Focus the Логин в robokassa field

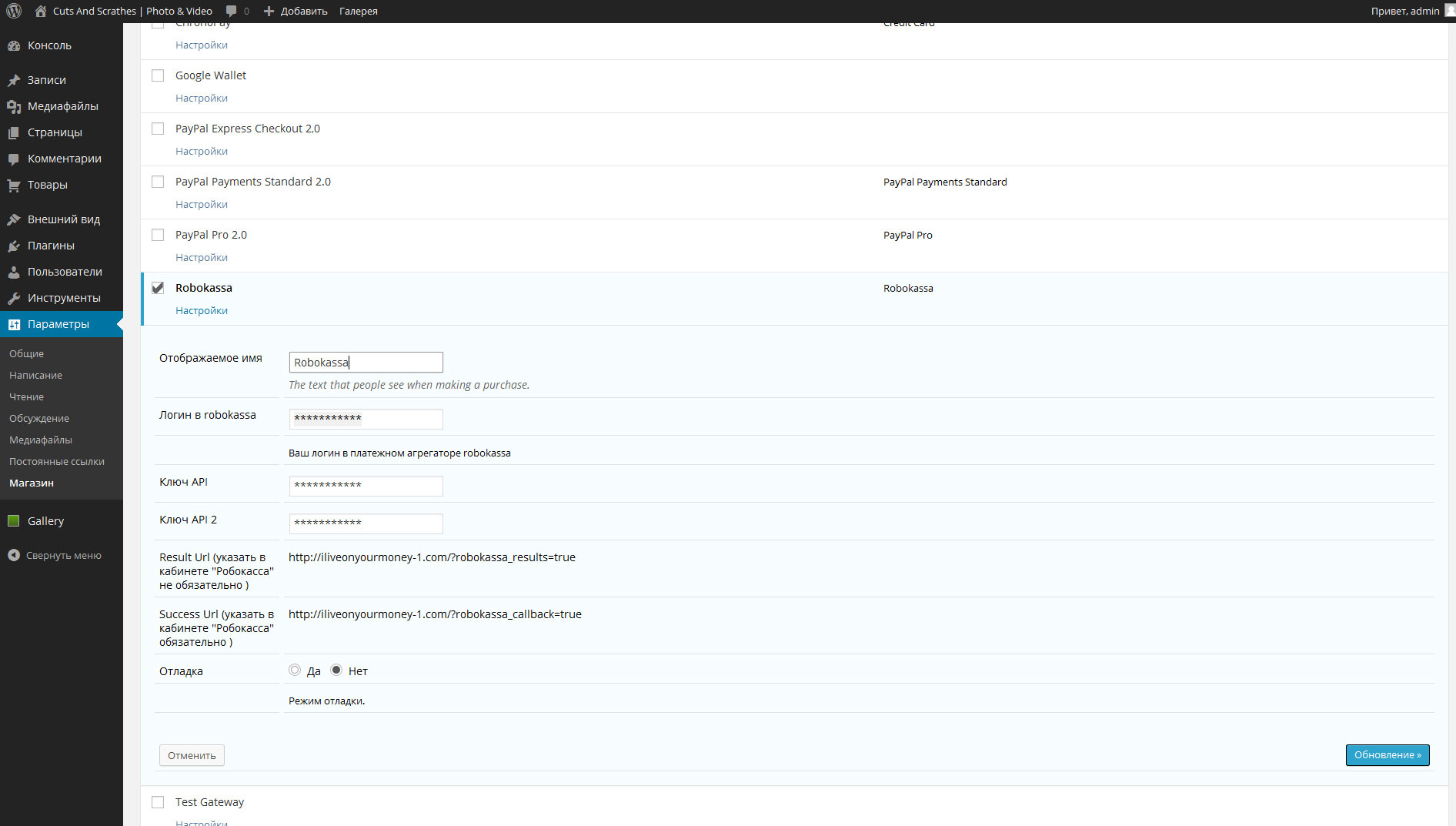point(366,419)
